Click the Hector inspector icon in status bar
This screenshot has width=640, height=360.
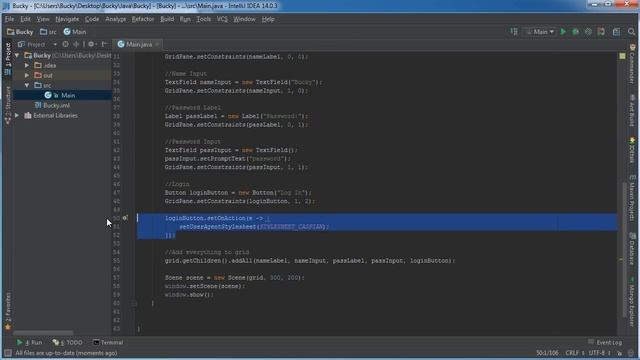pos(631,353)
